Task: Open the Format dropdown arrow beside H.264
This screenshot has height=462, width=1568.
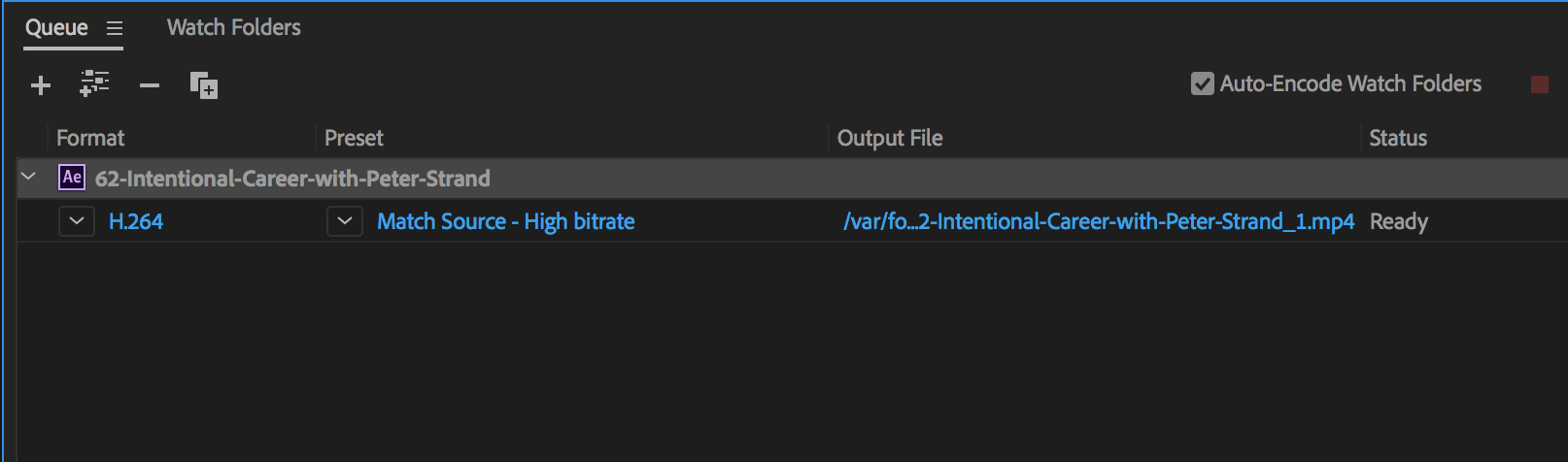Action: pyautogui.click(x=77, y=221)
